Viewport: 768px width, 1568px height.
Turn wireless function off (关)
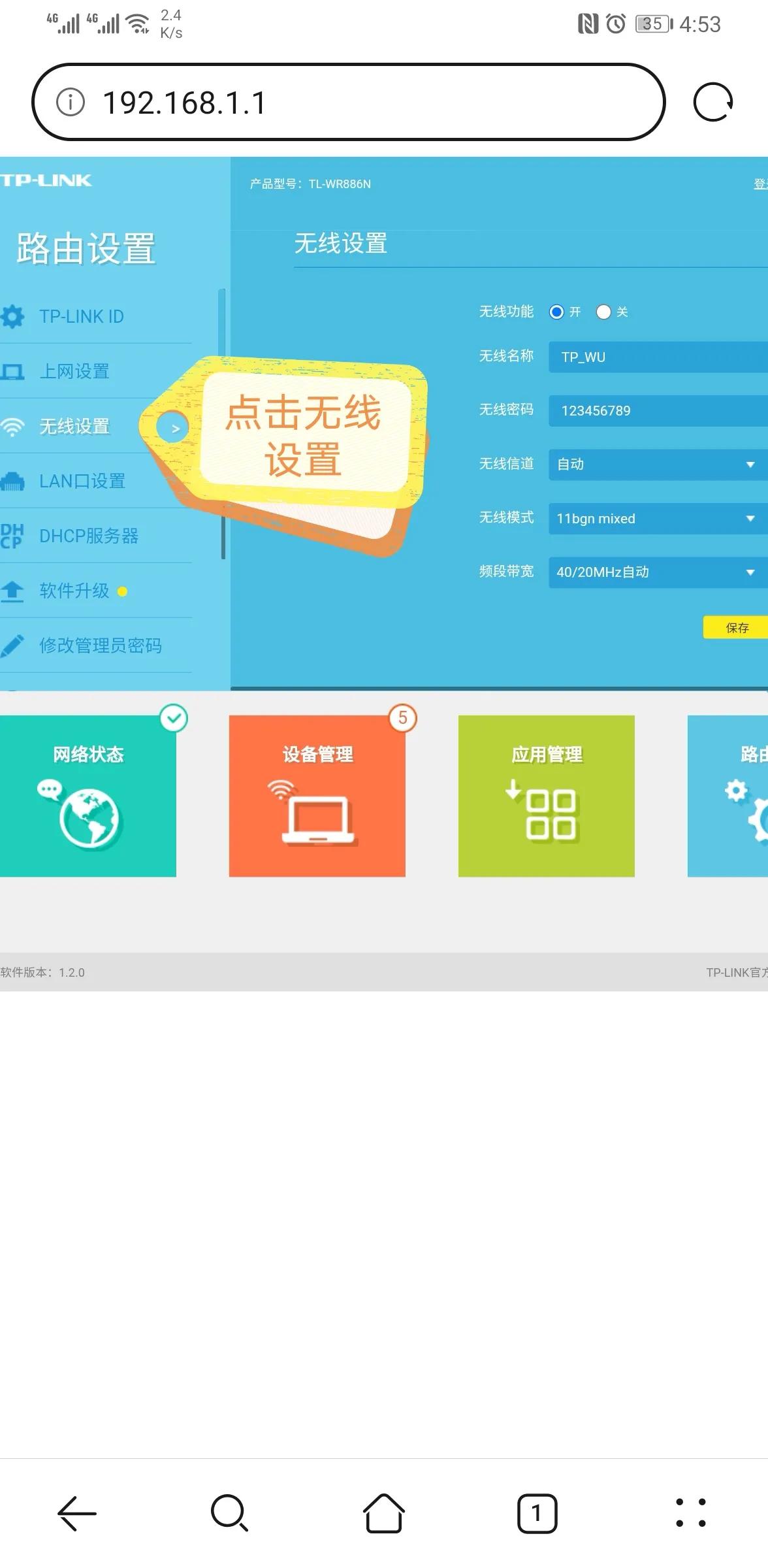pyautogui.click(x=603, y=312)
